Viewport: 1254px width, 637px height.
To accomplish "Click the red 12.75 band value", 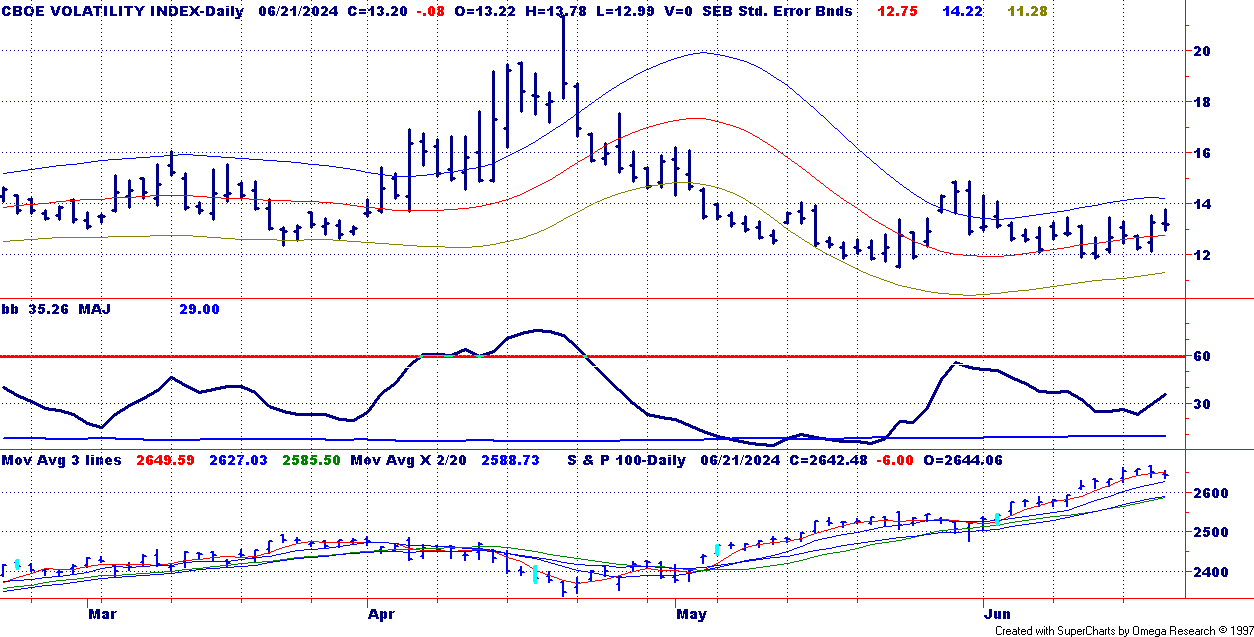I will pyautogui.click(x=895, y=11).
